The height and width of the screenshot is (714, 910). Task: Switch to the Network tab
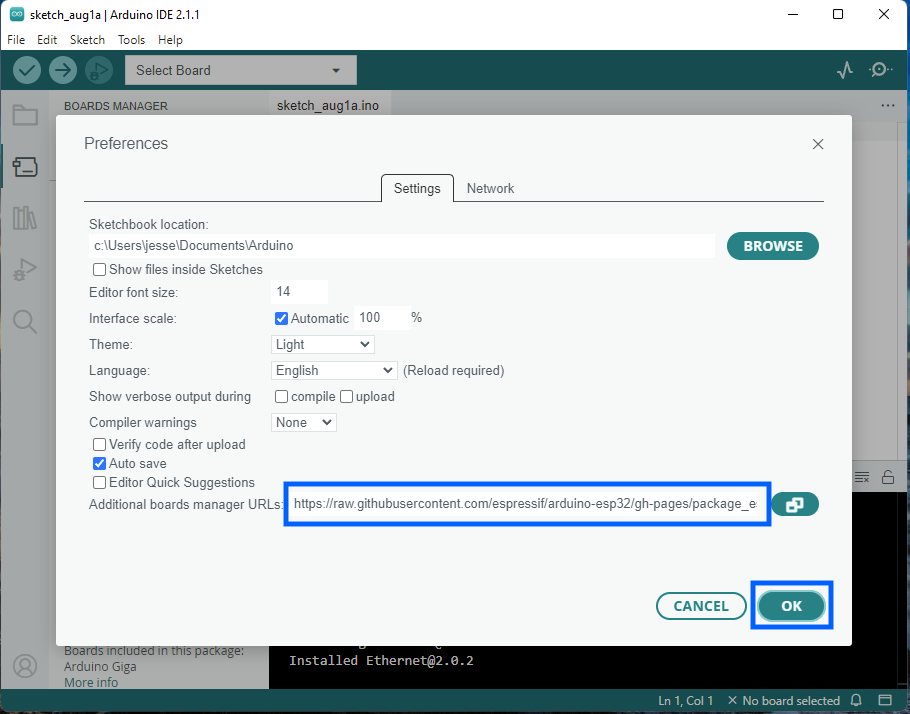click(x=490, y=188)
